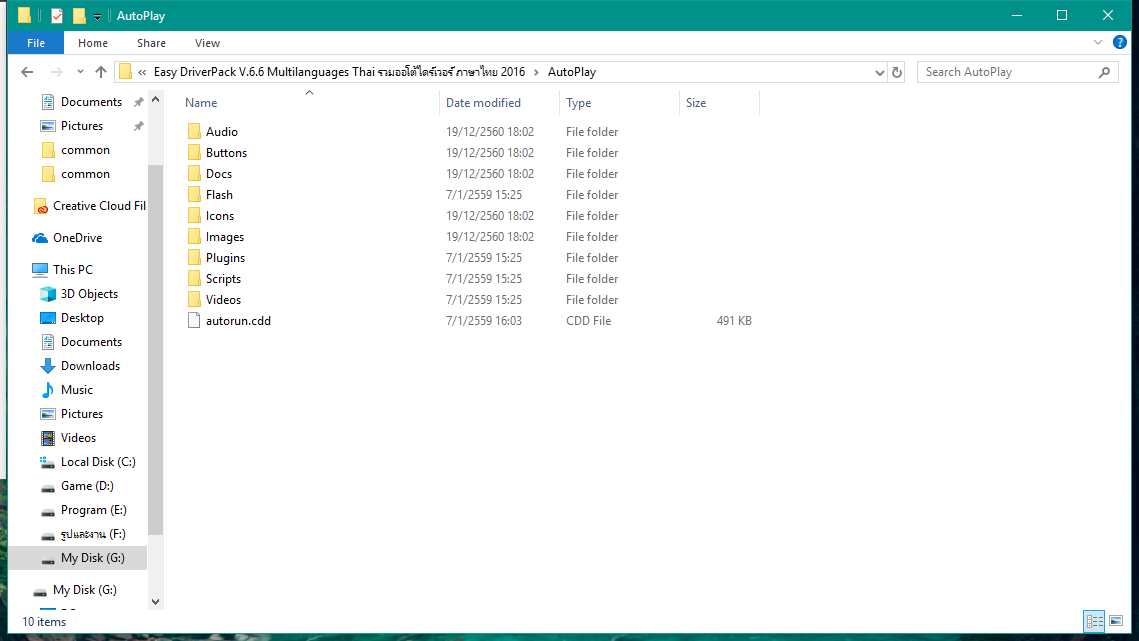Unpin Documents from Quick access
Viewport: 1139px width, 641px height.
point(138,102)
